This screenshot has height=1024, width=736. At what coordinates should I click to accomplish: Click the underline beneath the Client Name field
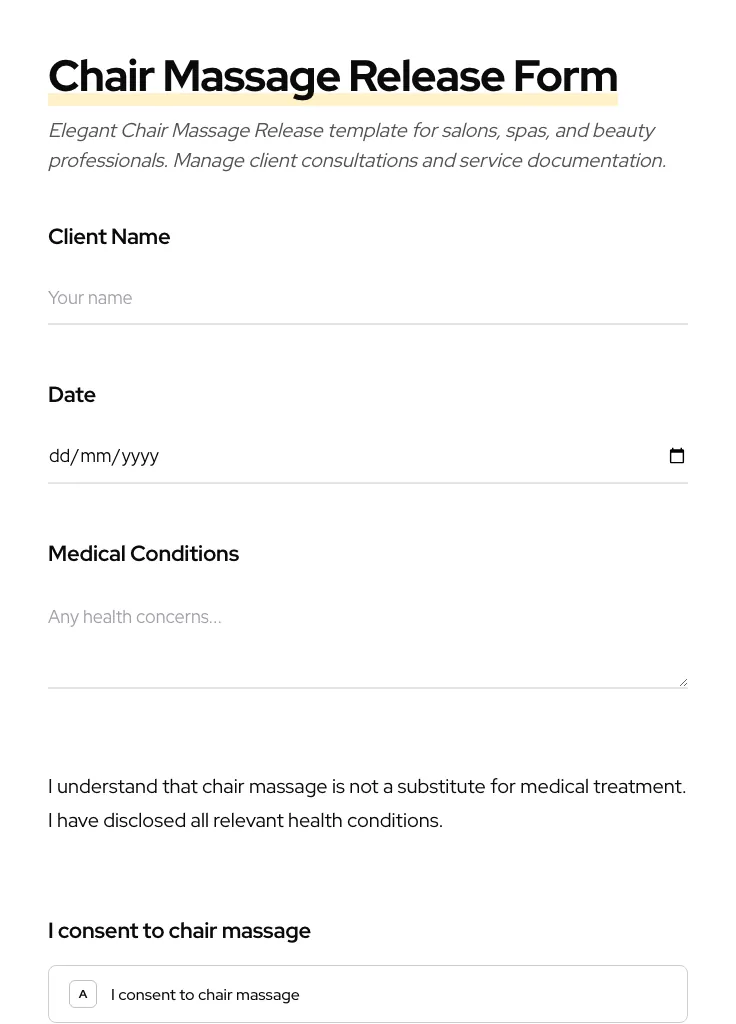tap(367, 324)
